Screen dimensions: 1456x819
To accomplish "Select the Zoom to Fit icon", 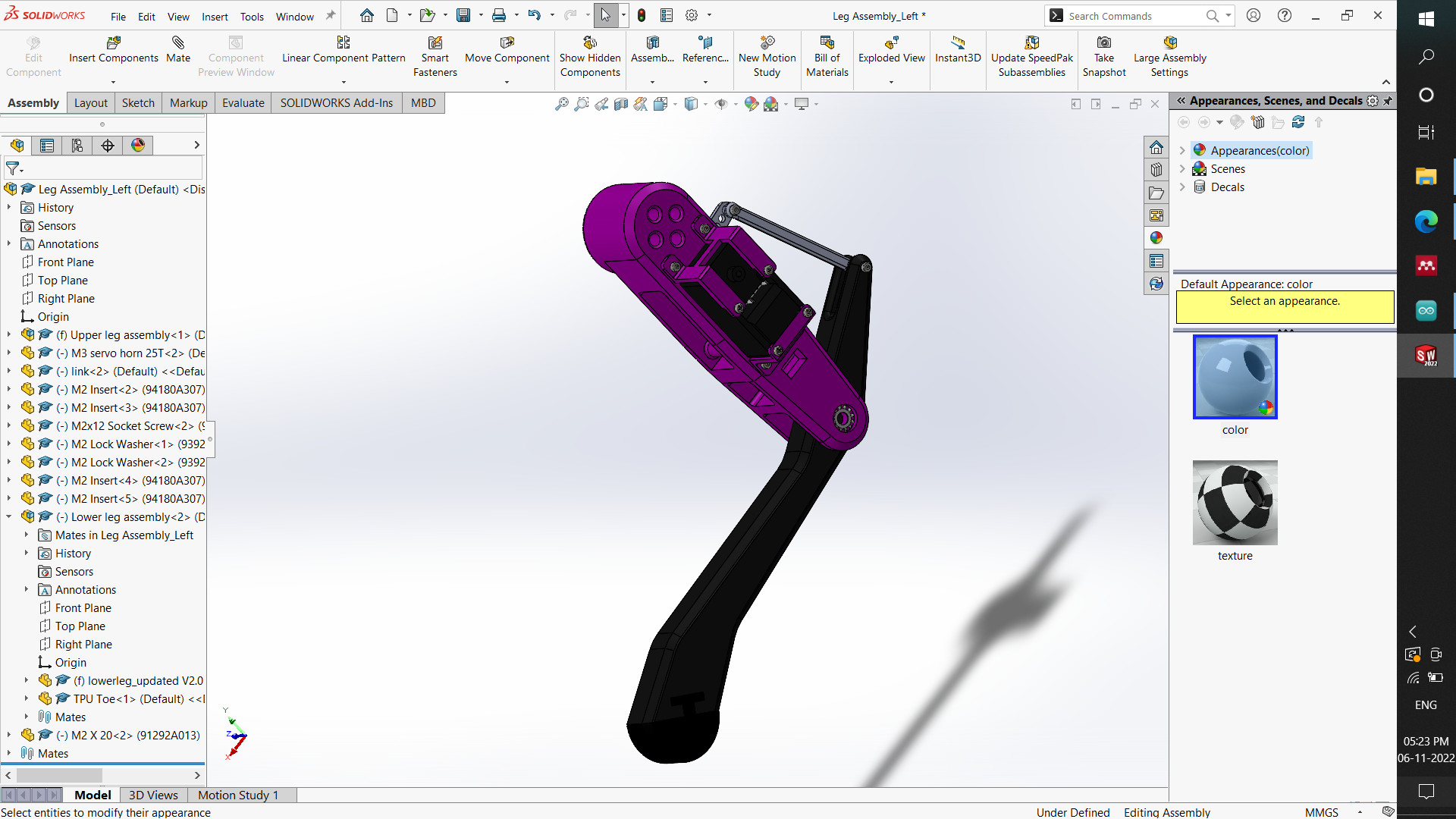I will coord(562,104).
